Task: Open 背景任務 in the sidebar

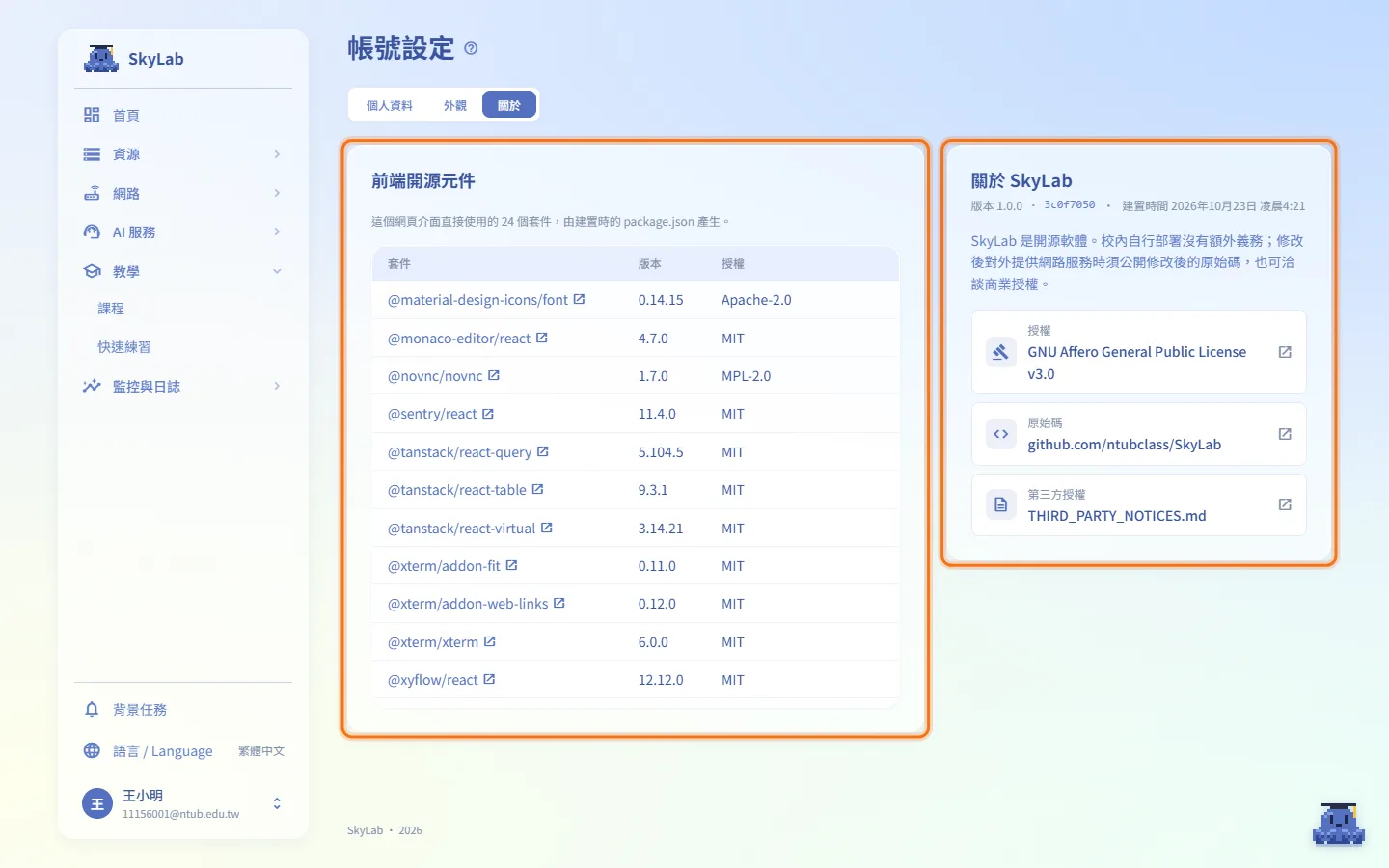Action: [x=183, y=709]
